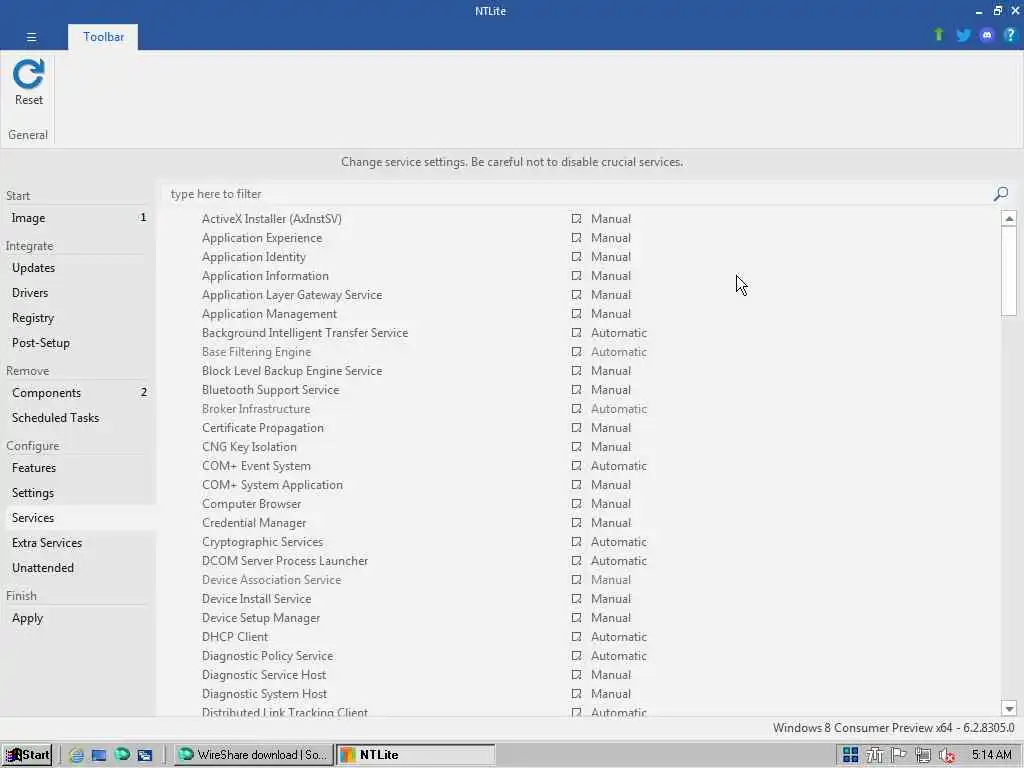1024x768 pixels.
Task: Click the services list scroll-down arrow
Action: 1009,709
